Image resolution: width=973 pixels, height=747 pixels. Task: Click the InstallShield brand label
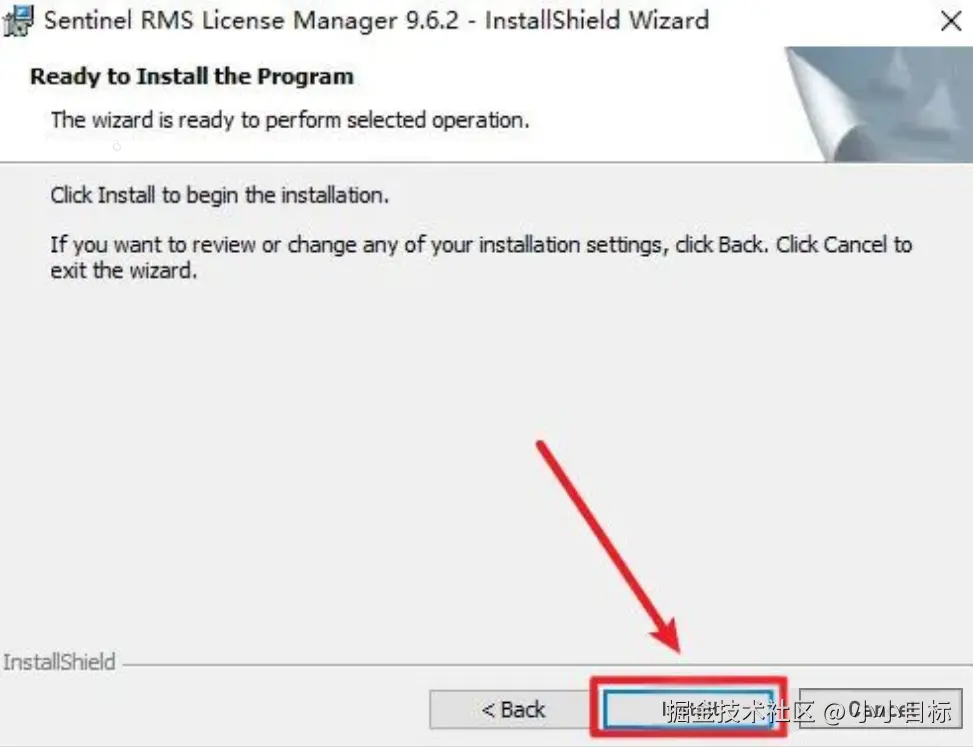pos(59,662)
